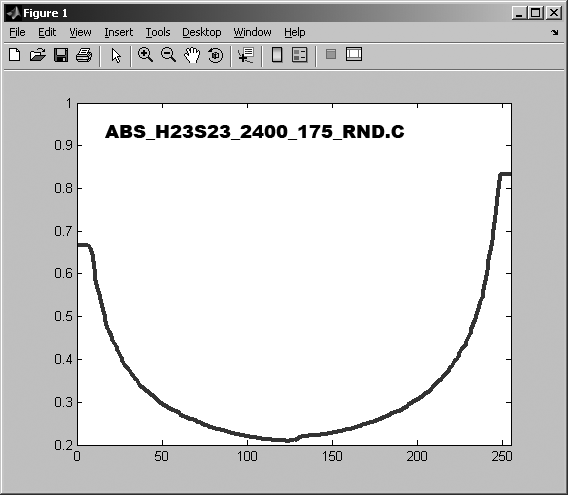Open file using folder toolbar icon

click(38, 55)
